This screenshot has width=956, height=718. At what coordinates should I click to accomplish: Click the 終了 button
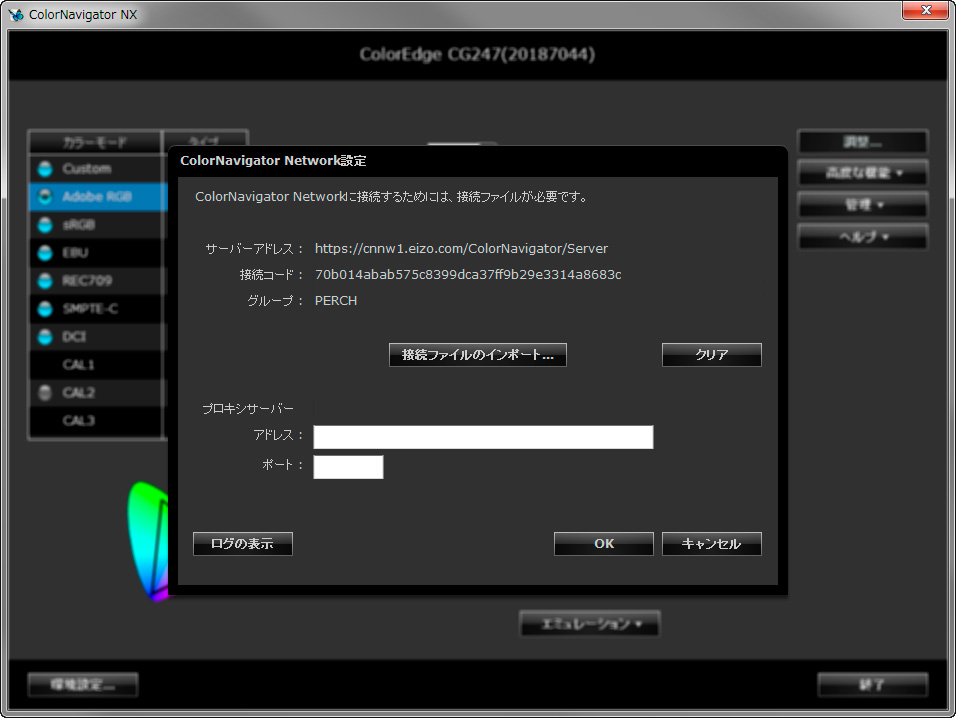(x=872, y=684)
